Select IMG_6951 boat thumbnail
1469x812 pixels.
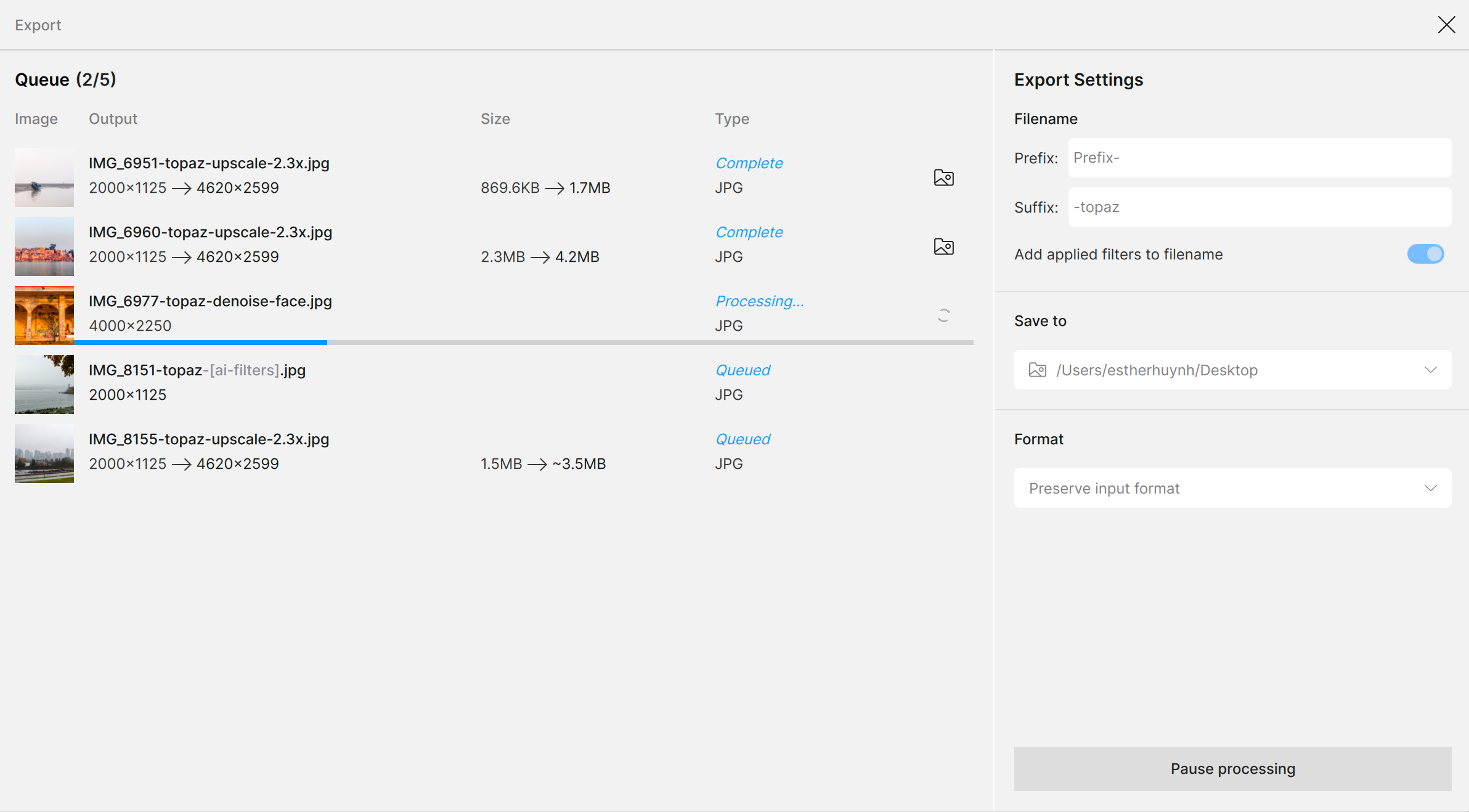44,177
